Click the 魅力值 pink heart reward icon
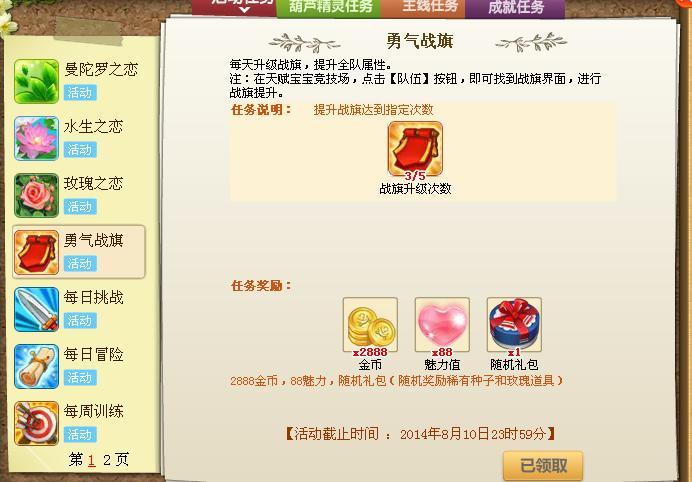 [442, 324]
